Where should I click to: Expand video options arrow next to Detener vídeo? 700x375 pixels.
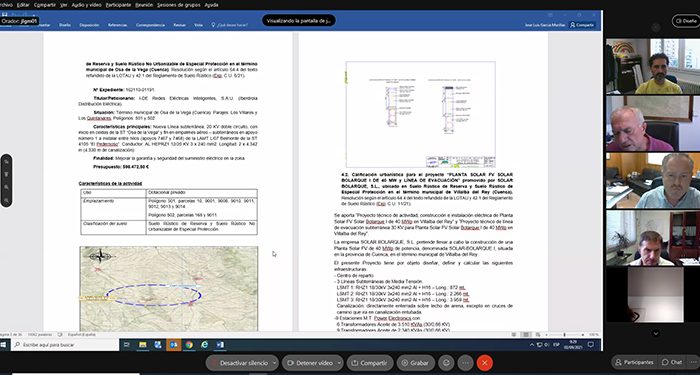[339, 363]
